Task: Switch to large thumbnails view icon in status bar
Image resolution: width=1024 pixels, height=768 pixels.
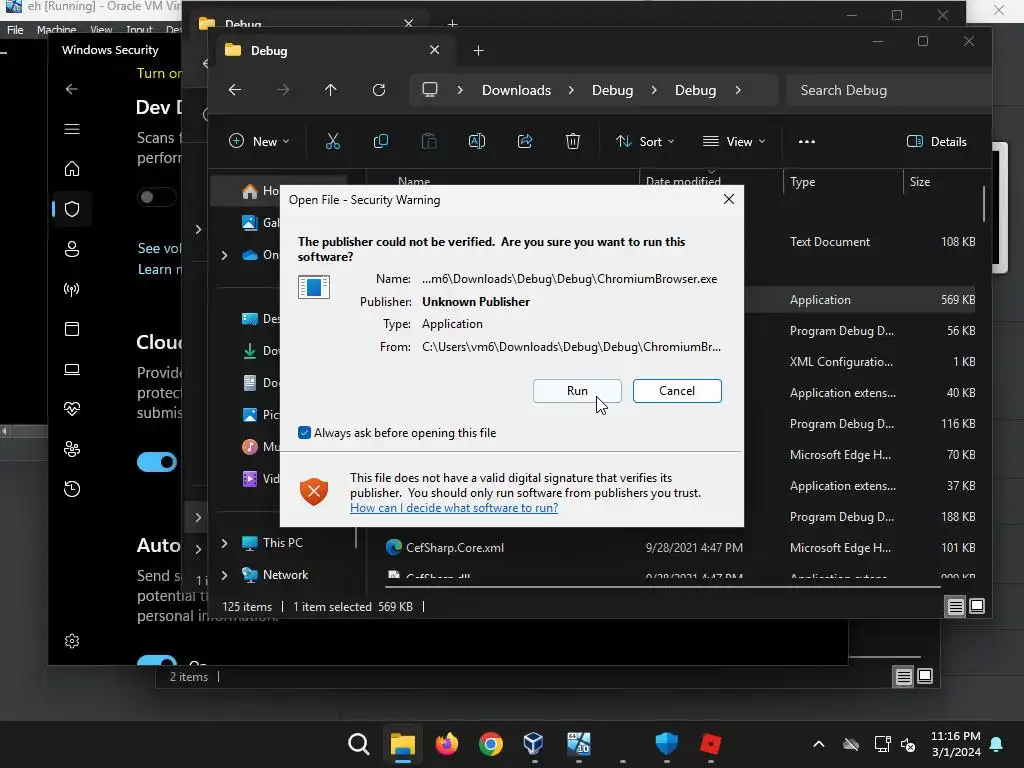Action: point(977,606)
